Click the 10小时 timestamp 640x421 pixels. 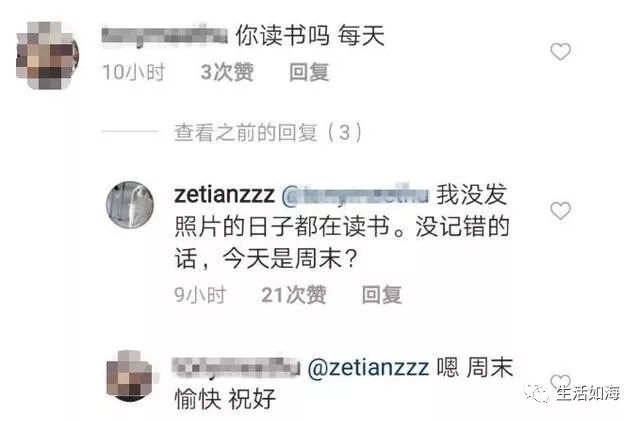(x=133, y=72)
